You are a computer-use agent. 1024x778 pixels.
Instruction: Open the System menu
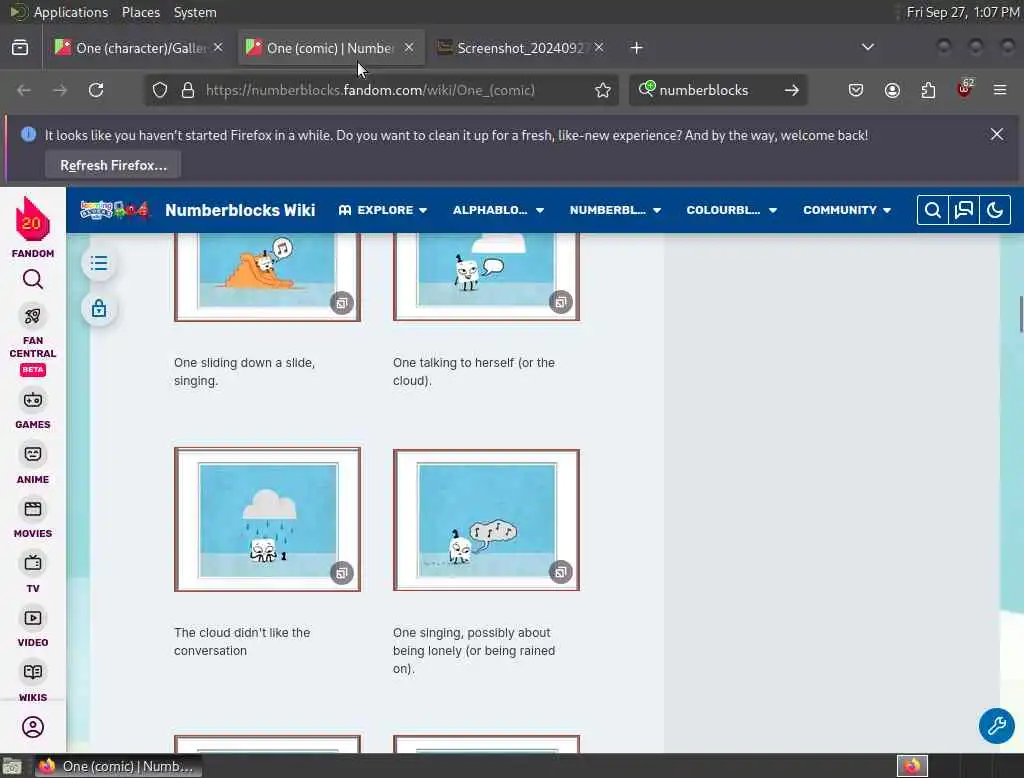(195, 12)
